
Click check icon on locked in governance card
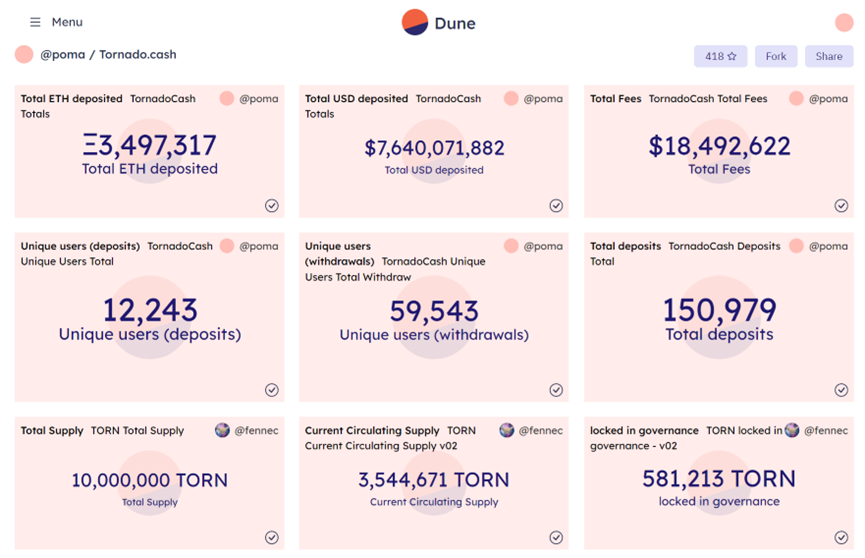841,538
